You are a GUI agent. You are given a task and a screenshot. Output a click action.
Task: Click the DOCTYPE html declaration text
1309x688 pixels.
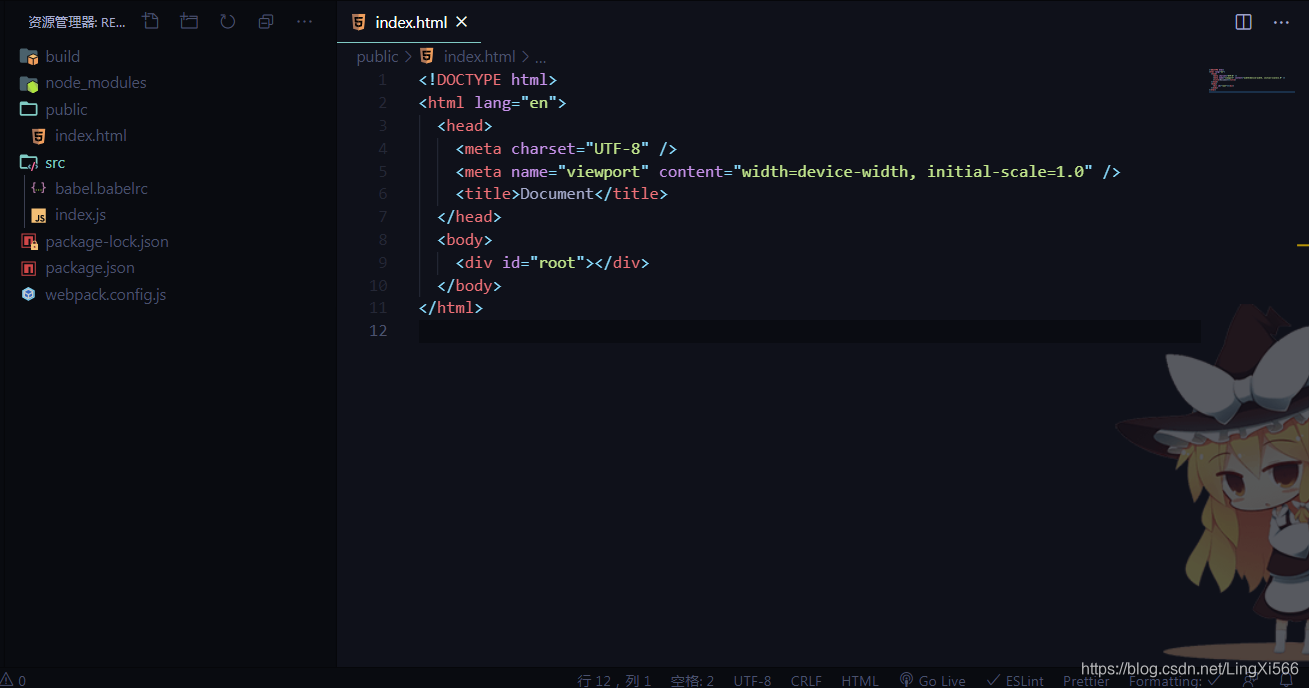488,80
